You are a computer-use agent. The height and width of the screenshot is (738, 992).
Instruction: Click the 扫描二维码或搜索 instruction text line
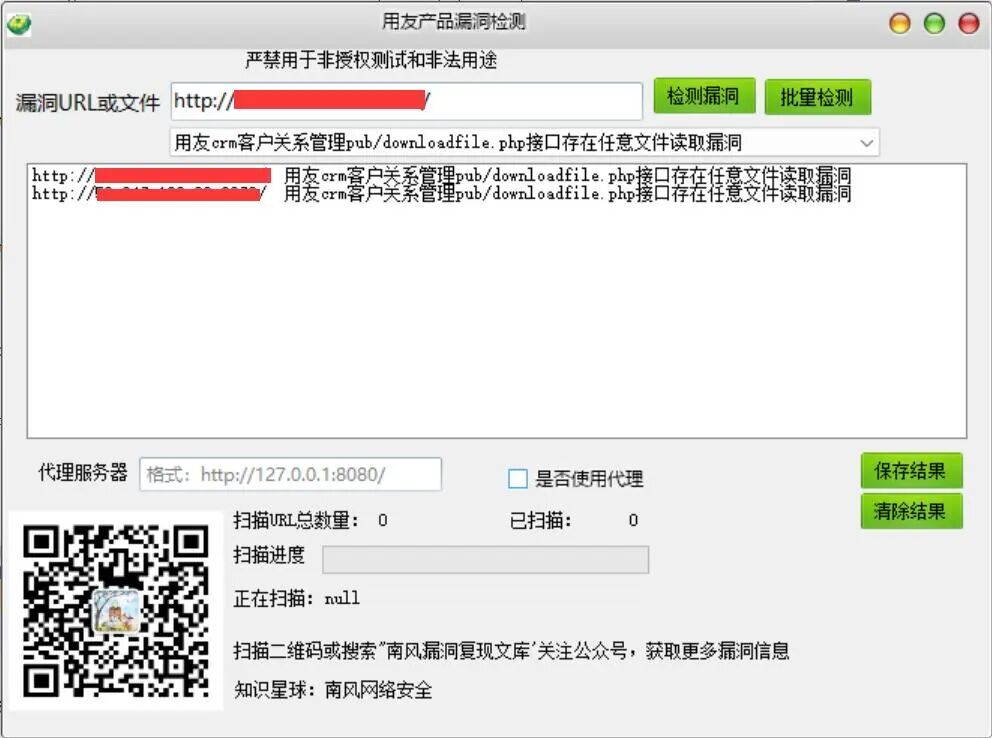[x=511, y=650]
